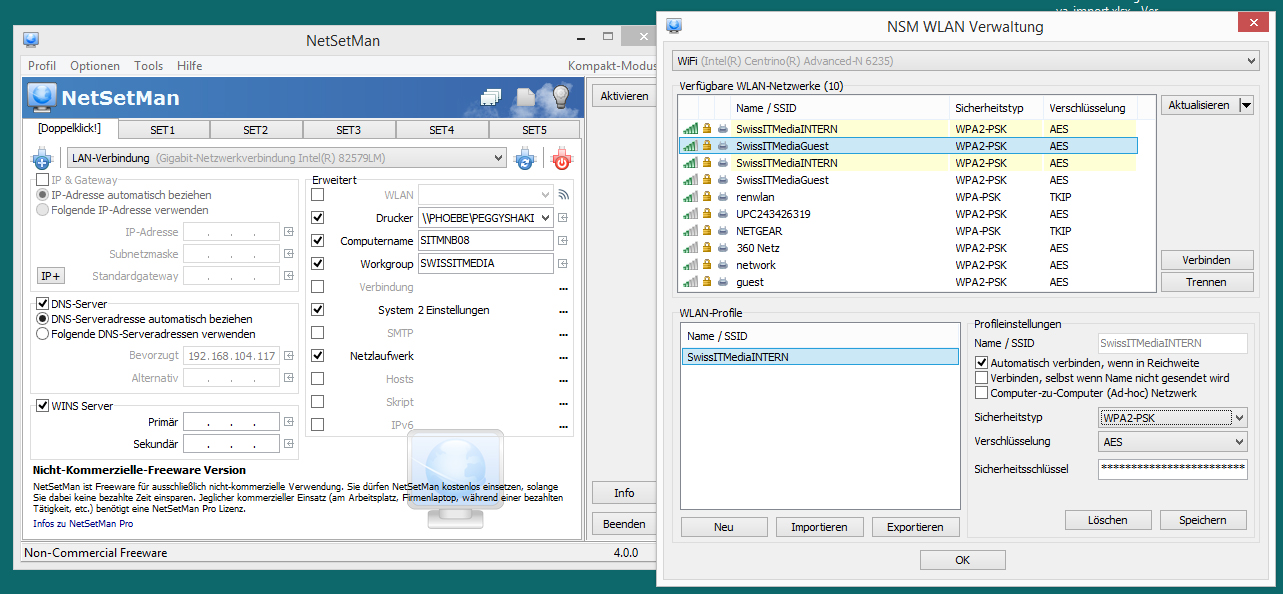Click the Trennen button
This screenshot has width=1283, height=594.
[1207, 282]
